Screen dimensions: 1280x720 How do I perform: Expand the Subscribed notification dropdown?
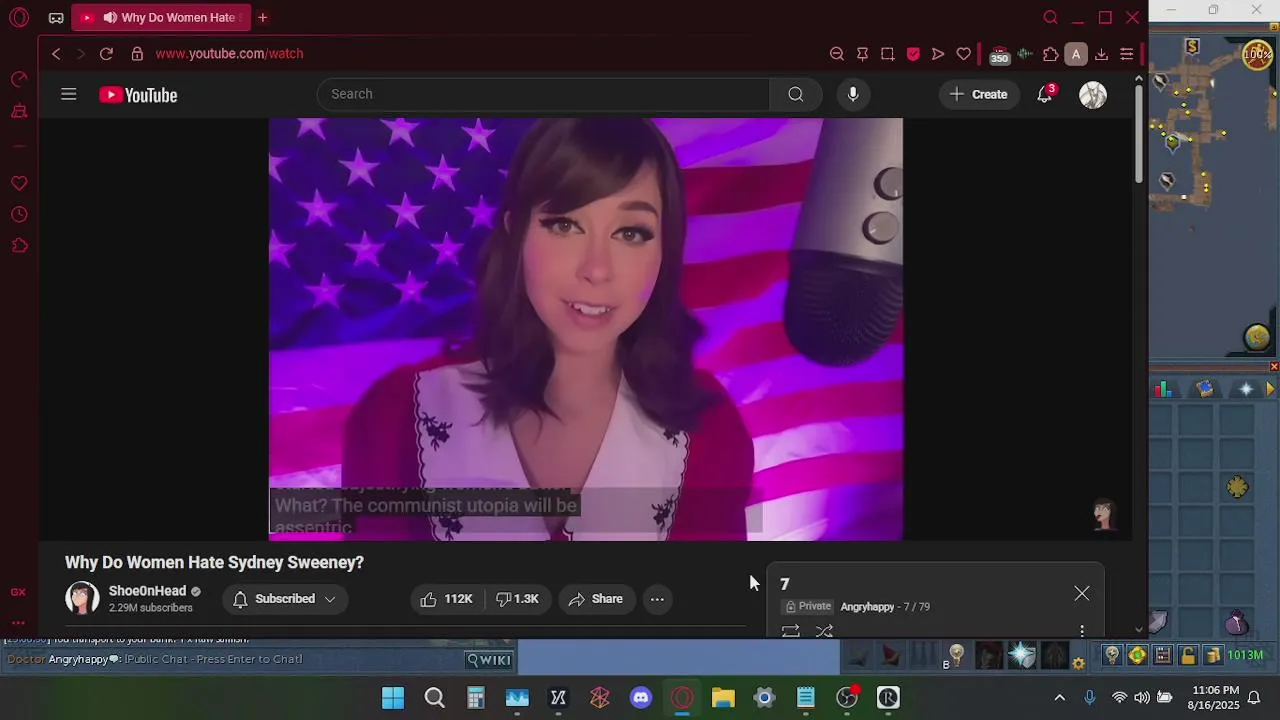(x=285, y=599)
